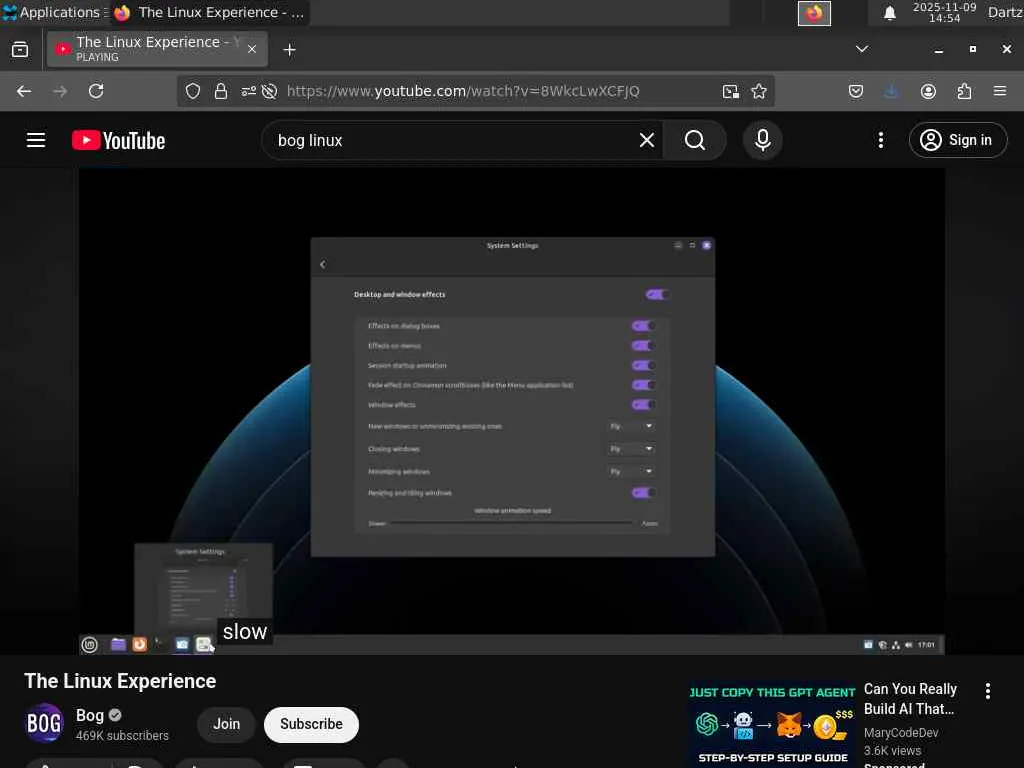The height and width of the screenshot is (768, 1024).
Task: Open the Firefox downloads panel
Action: click(x=891, y=91)
